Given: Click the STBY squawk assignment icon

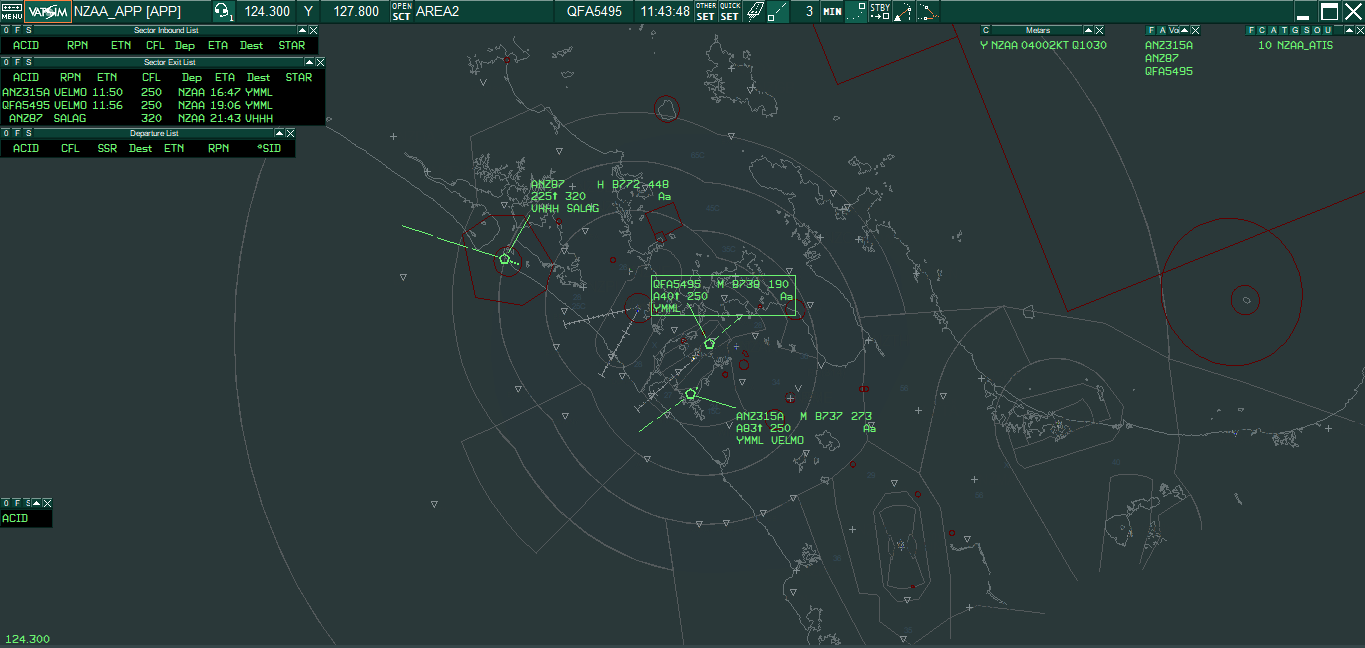Looking at the screenshot, I should pos(880,11).
